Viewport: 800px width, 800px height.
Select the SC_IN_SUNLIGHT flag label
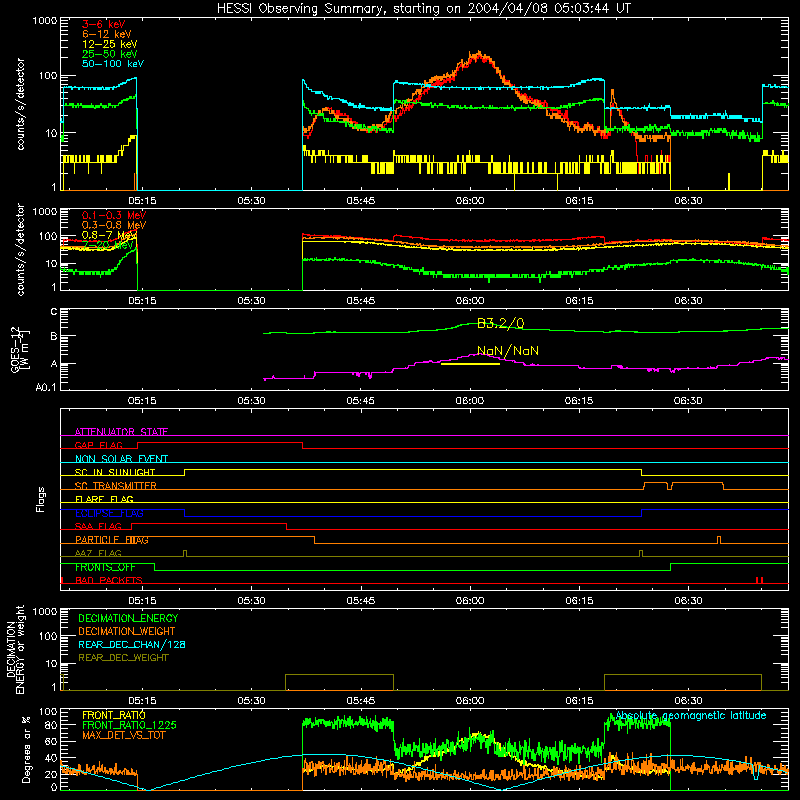coord(115,472)
